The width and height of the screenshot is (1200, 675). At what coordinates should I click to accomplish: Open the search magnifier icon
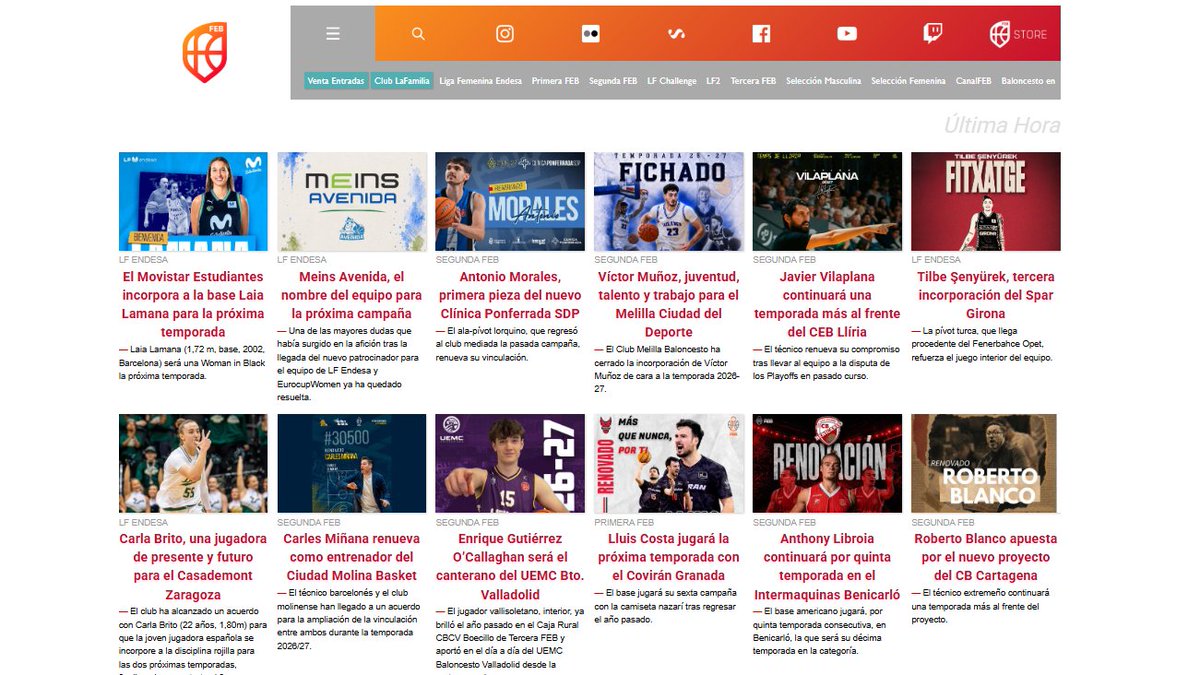tap(418, 34)
